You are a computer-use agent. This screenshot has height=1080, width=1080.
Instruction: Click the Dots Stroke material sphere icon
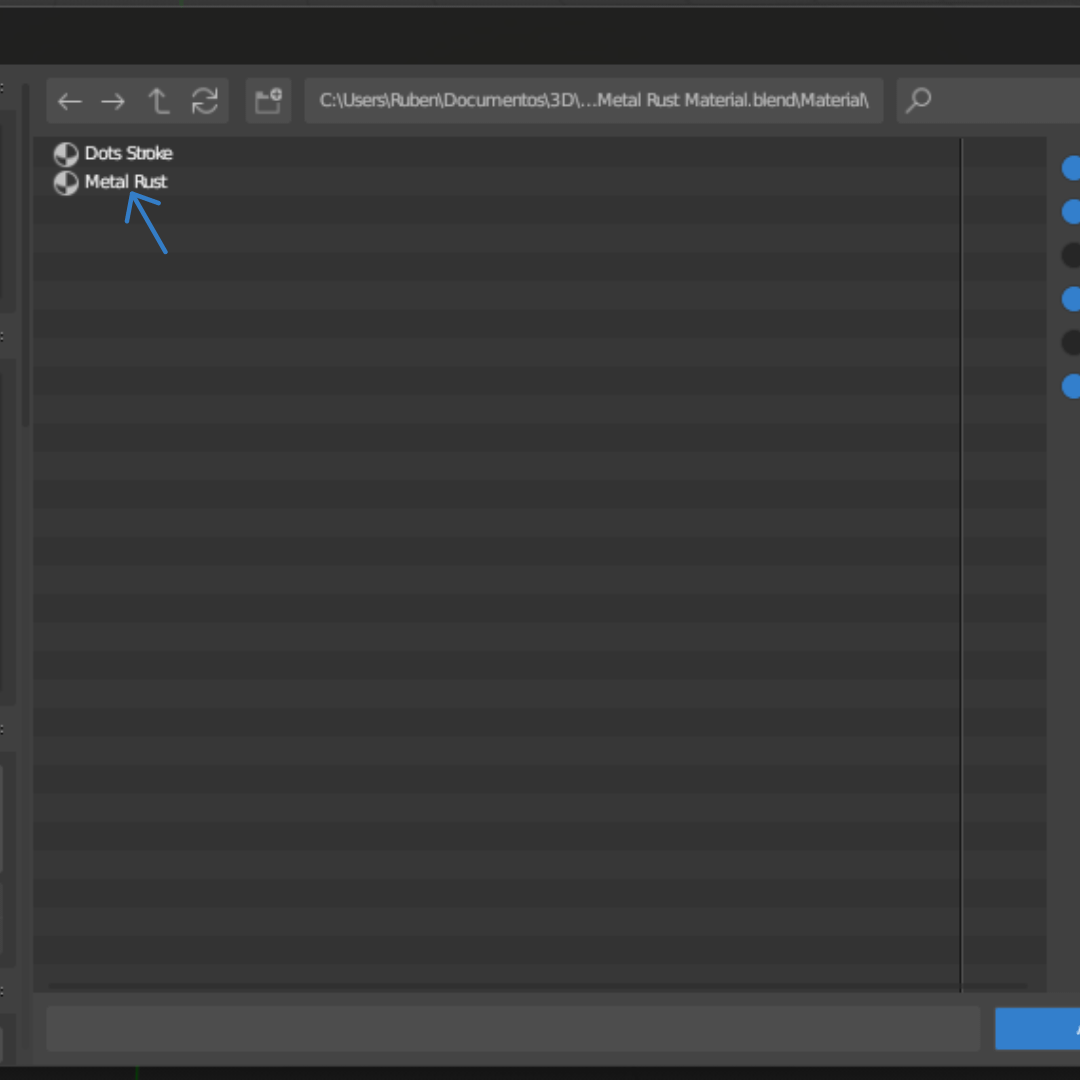pos(66,154)
